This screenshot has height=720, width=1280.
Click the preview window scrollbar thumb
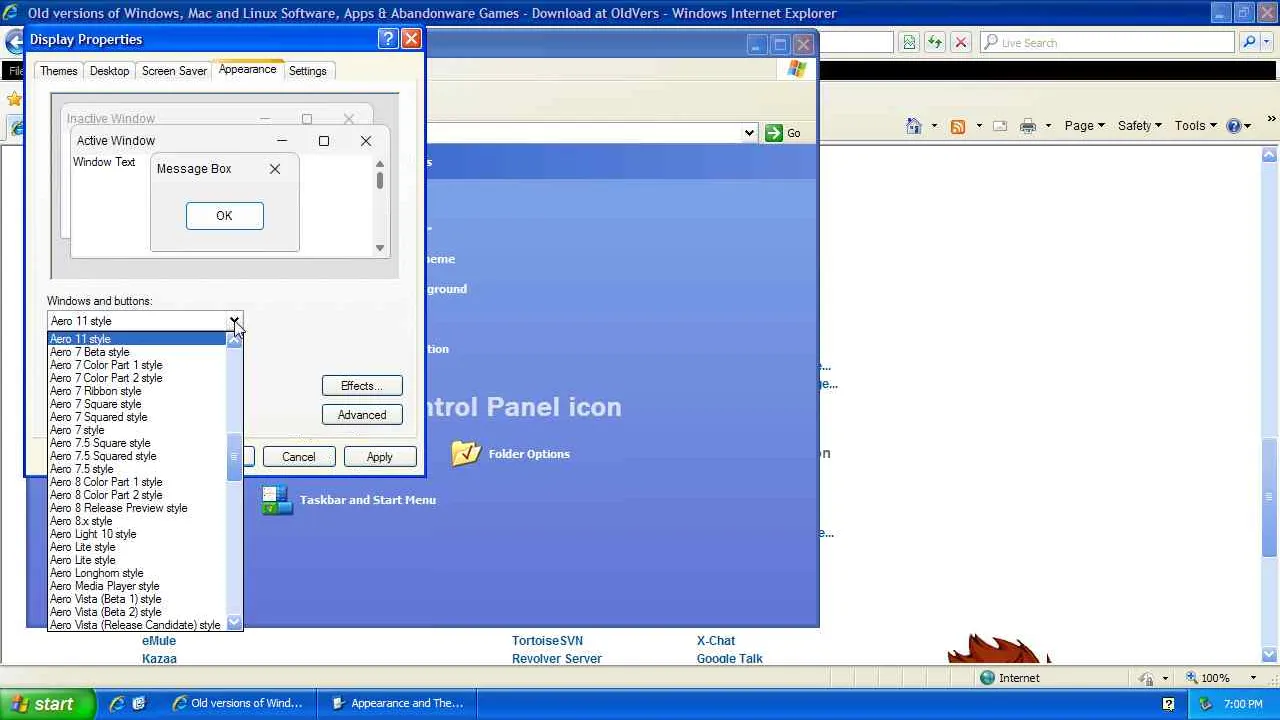(x=380, y=180)
